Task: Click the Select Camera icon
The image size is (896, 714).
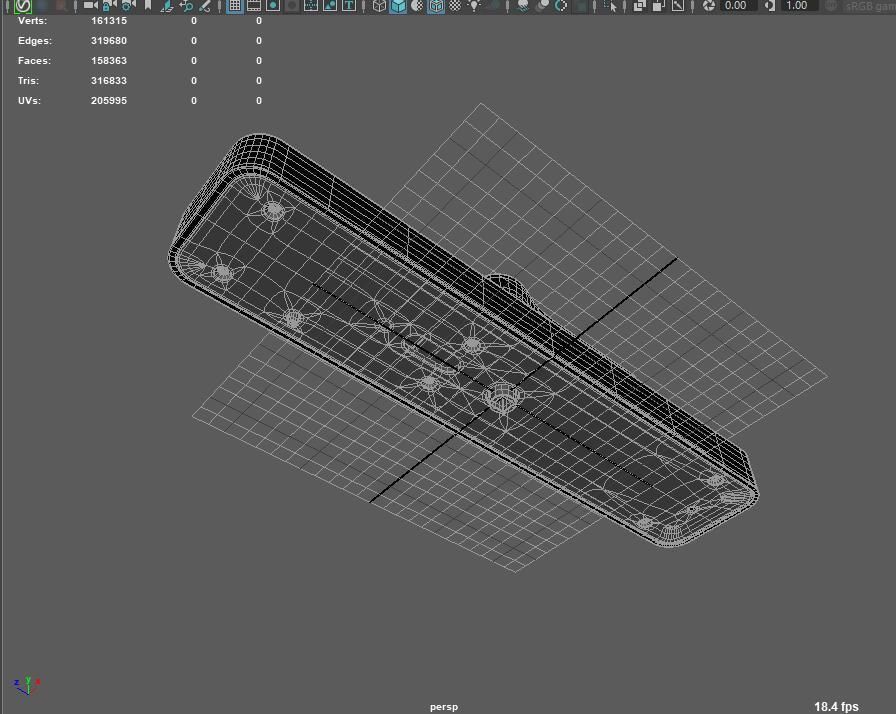Action: coord(91,5)
